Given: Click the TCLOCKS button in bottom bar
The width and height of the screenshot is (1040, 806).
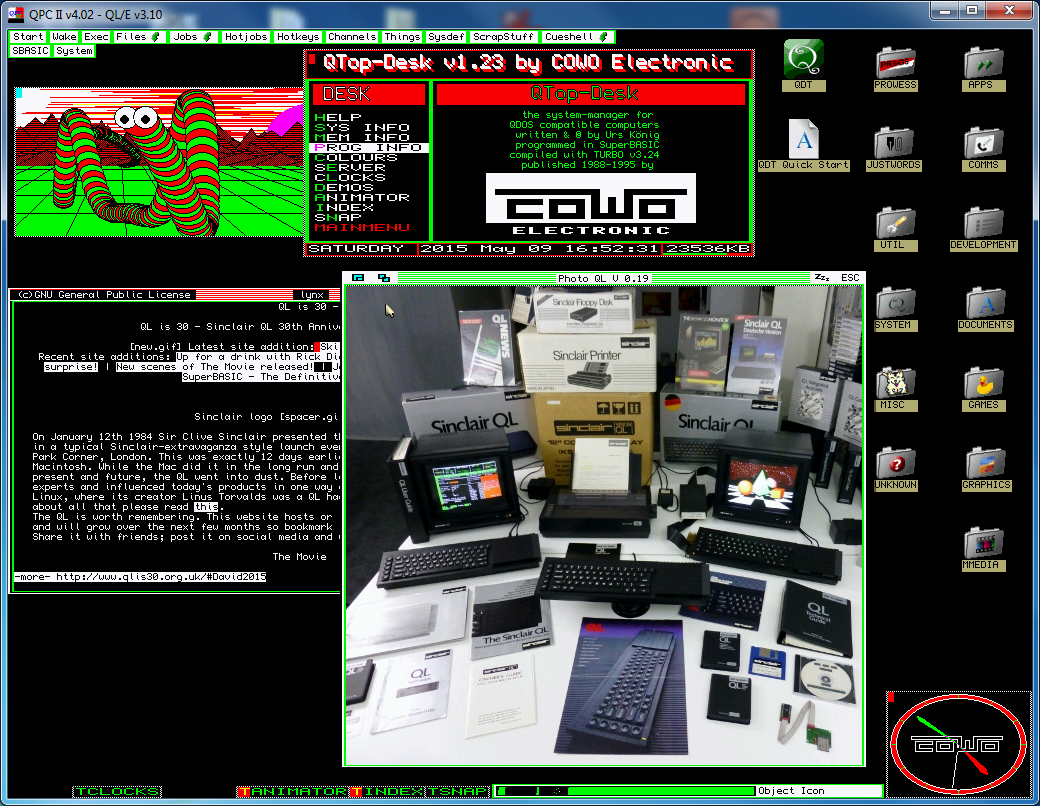Looking at the screenshot, I should (x=117, y=791).
